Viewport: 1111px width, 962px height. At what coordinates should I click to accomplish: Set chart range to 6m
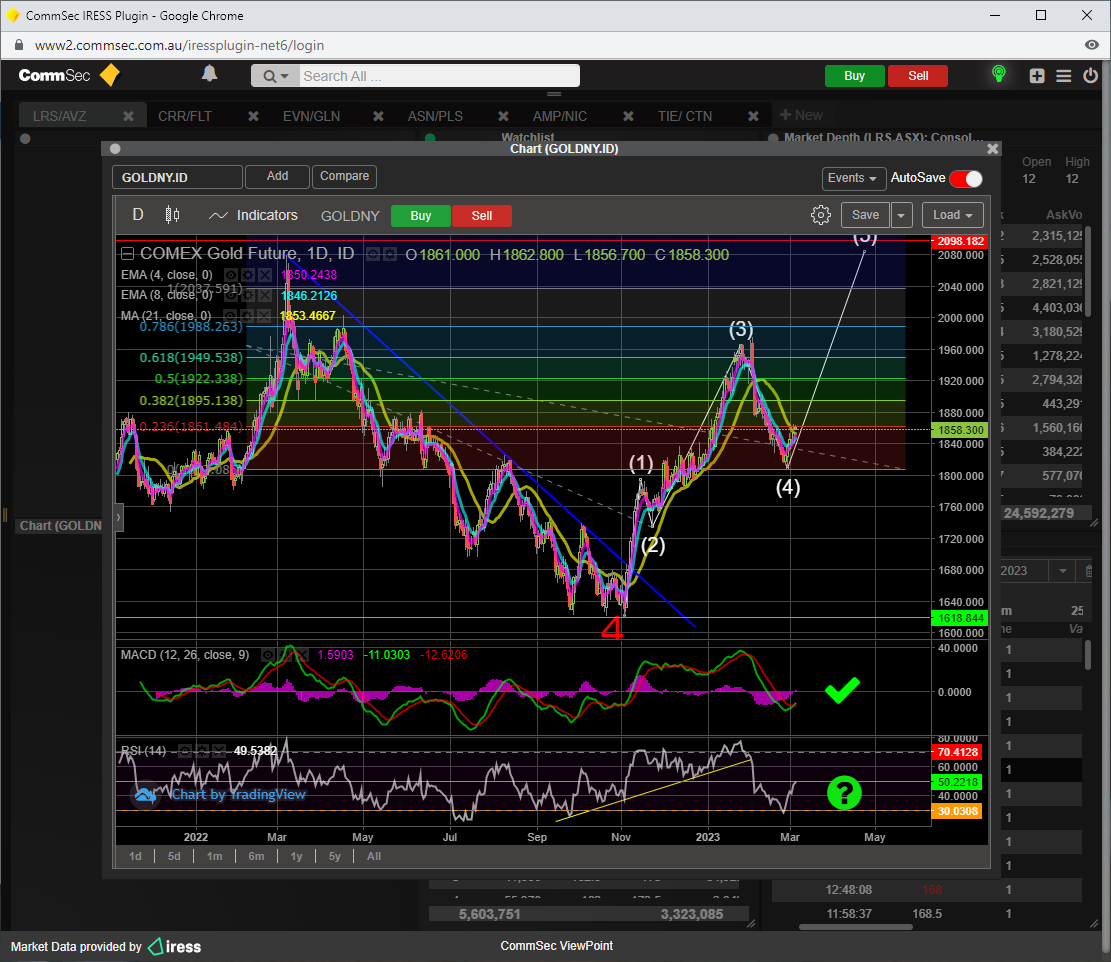tap(256, 856)
